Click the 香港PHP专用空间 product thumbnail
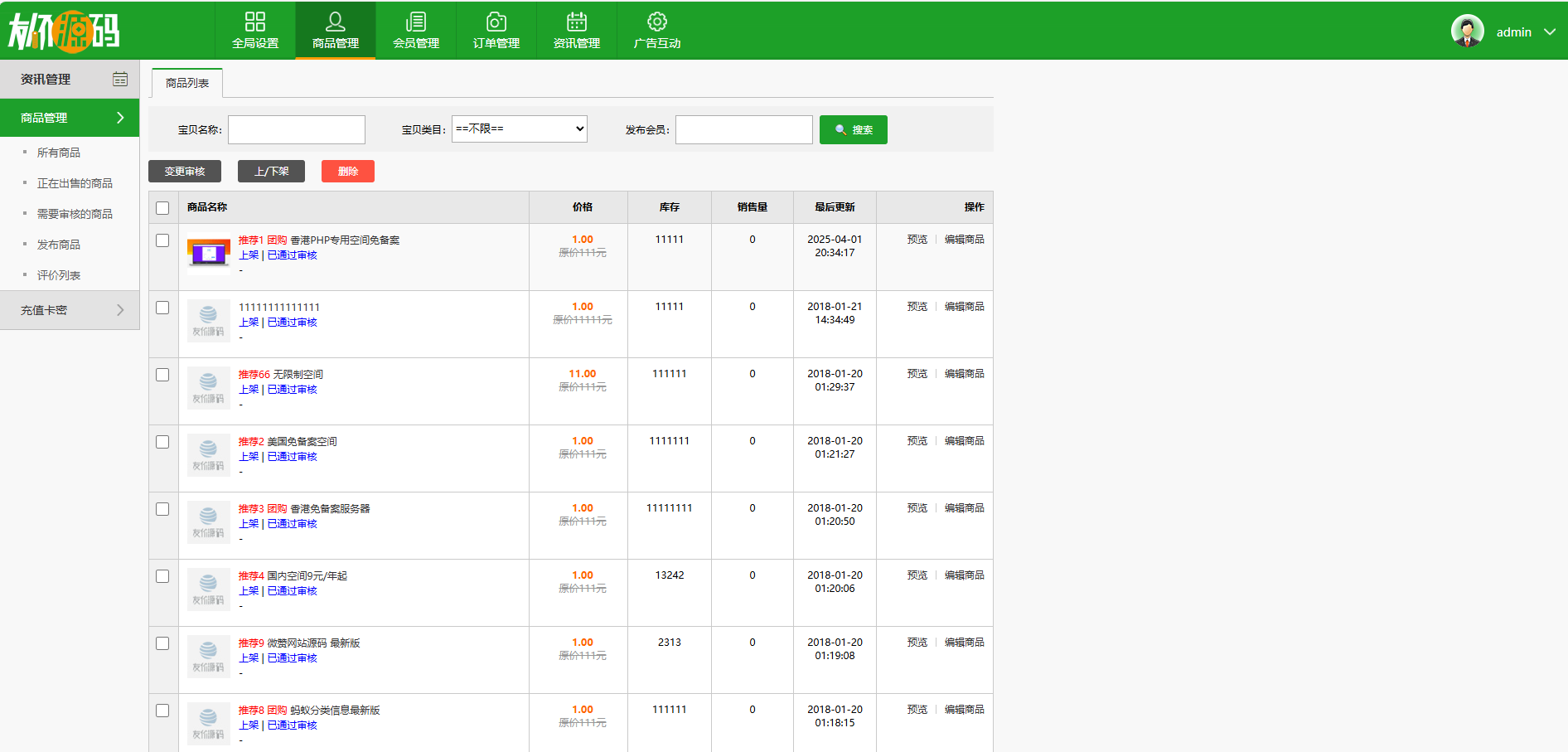The width and height of the screenshot is (1568, 752). click(209, 253)
